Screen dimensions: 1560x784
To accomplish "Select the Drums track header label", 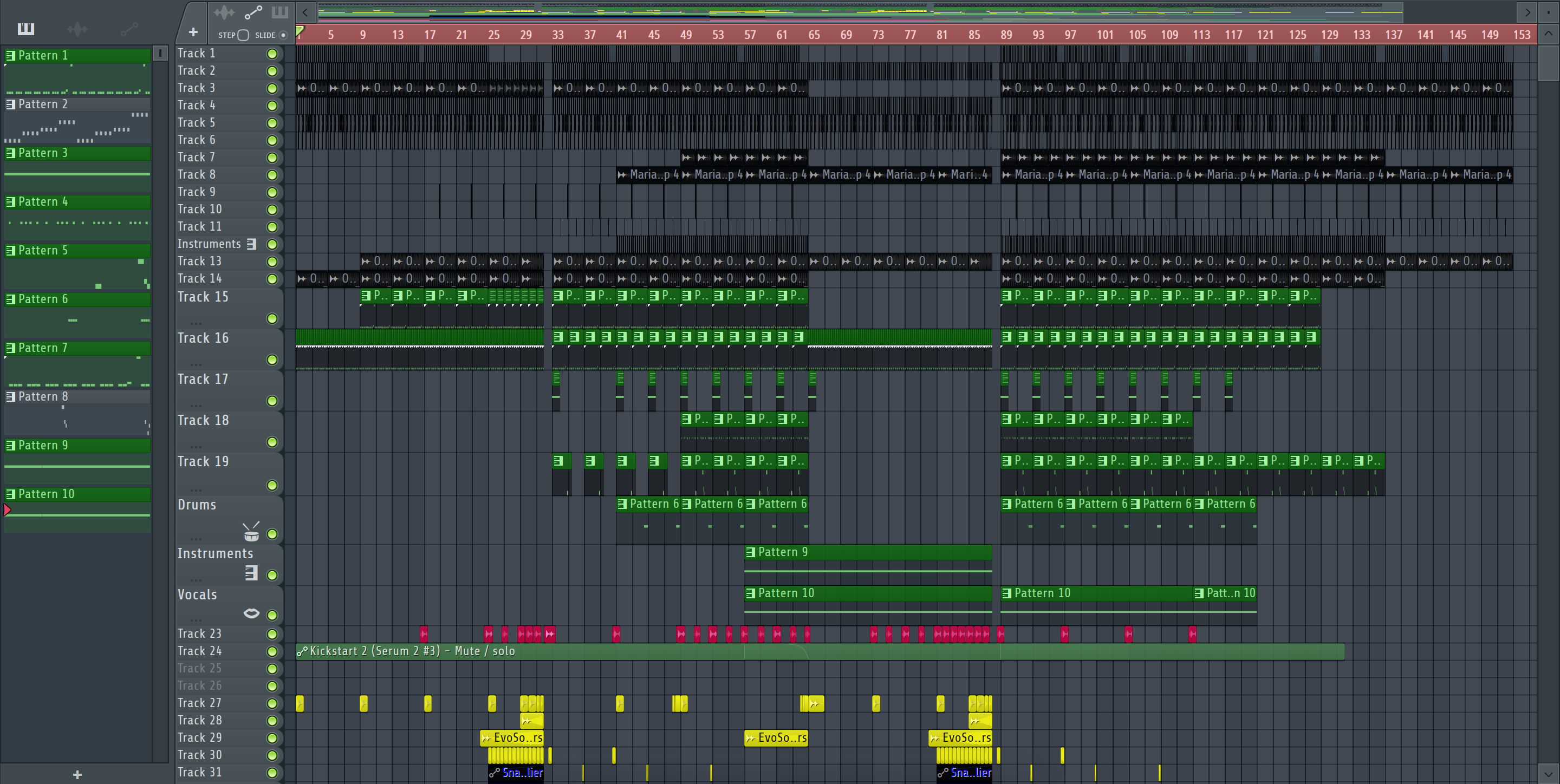I will coord(197,505).
